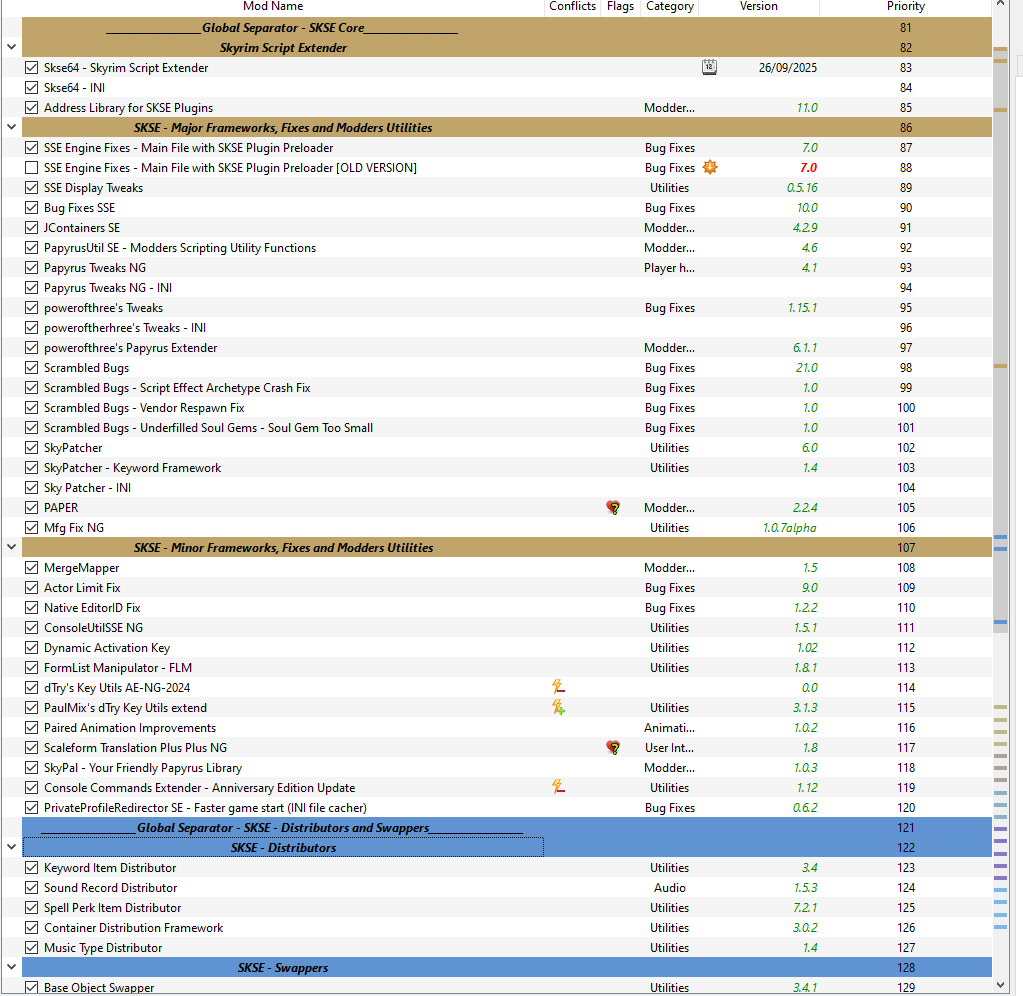Click the conflict lightning icon for PaulMix's dTry Key Utils
1023x996 pixels.
558,707
